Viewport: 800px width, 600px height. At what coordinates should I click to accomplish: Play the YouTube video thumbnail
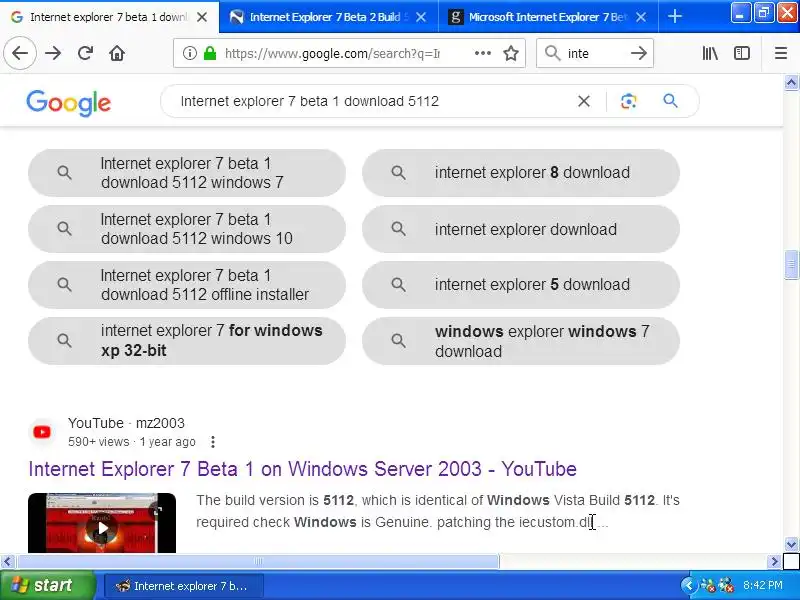(102, 523)
